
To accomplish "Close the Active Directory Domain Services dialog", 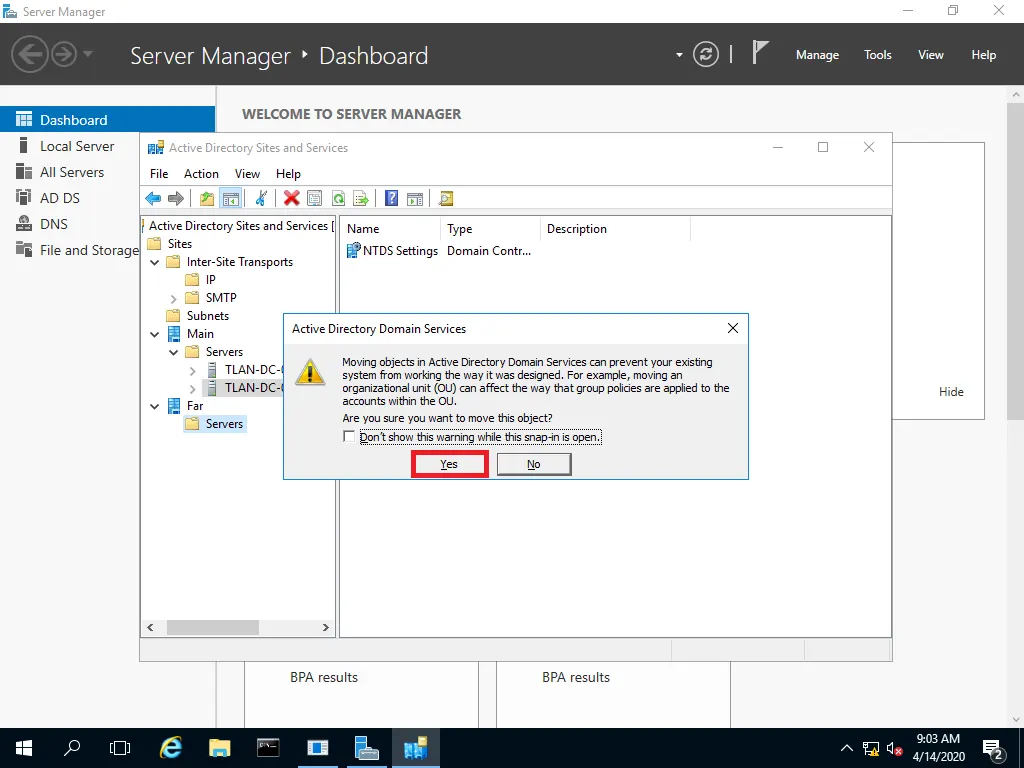I will pos(733,328).
